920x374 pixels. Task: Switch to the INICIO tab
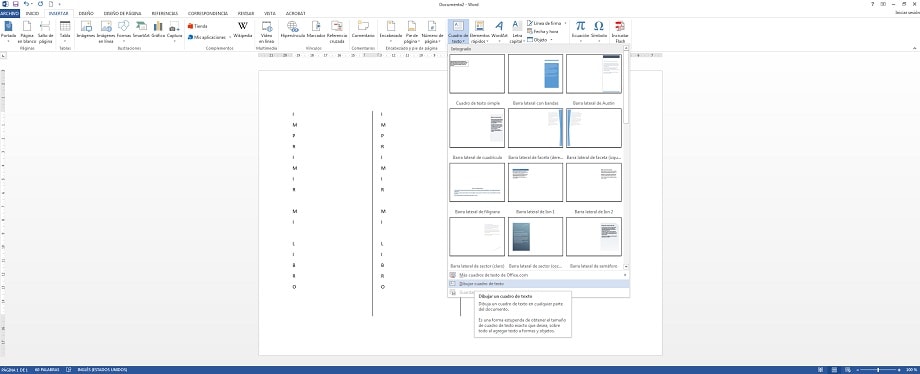(32, 13)
